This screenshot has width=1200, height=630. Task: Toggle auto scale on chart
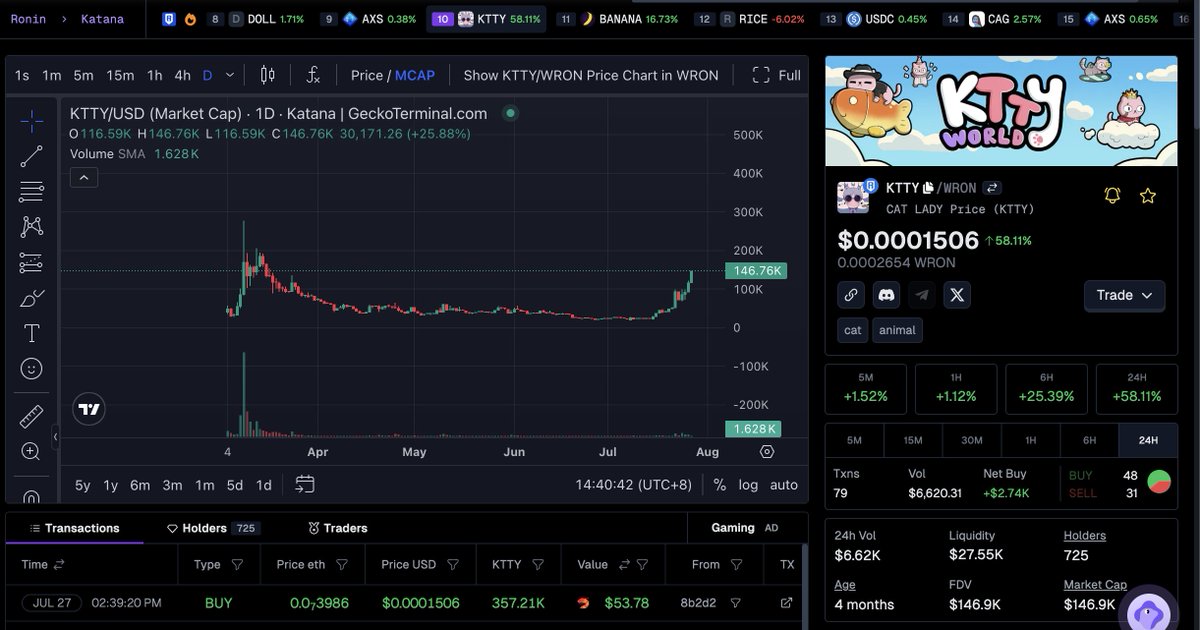click(x=784, y=484)
